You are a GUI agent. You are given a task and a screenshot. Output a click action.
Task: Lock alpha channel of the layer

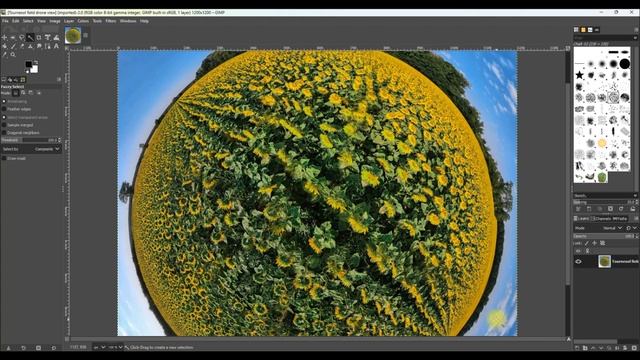(x=602, y=243)
